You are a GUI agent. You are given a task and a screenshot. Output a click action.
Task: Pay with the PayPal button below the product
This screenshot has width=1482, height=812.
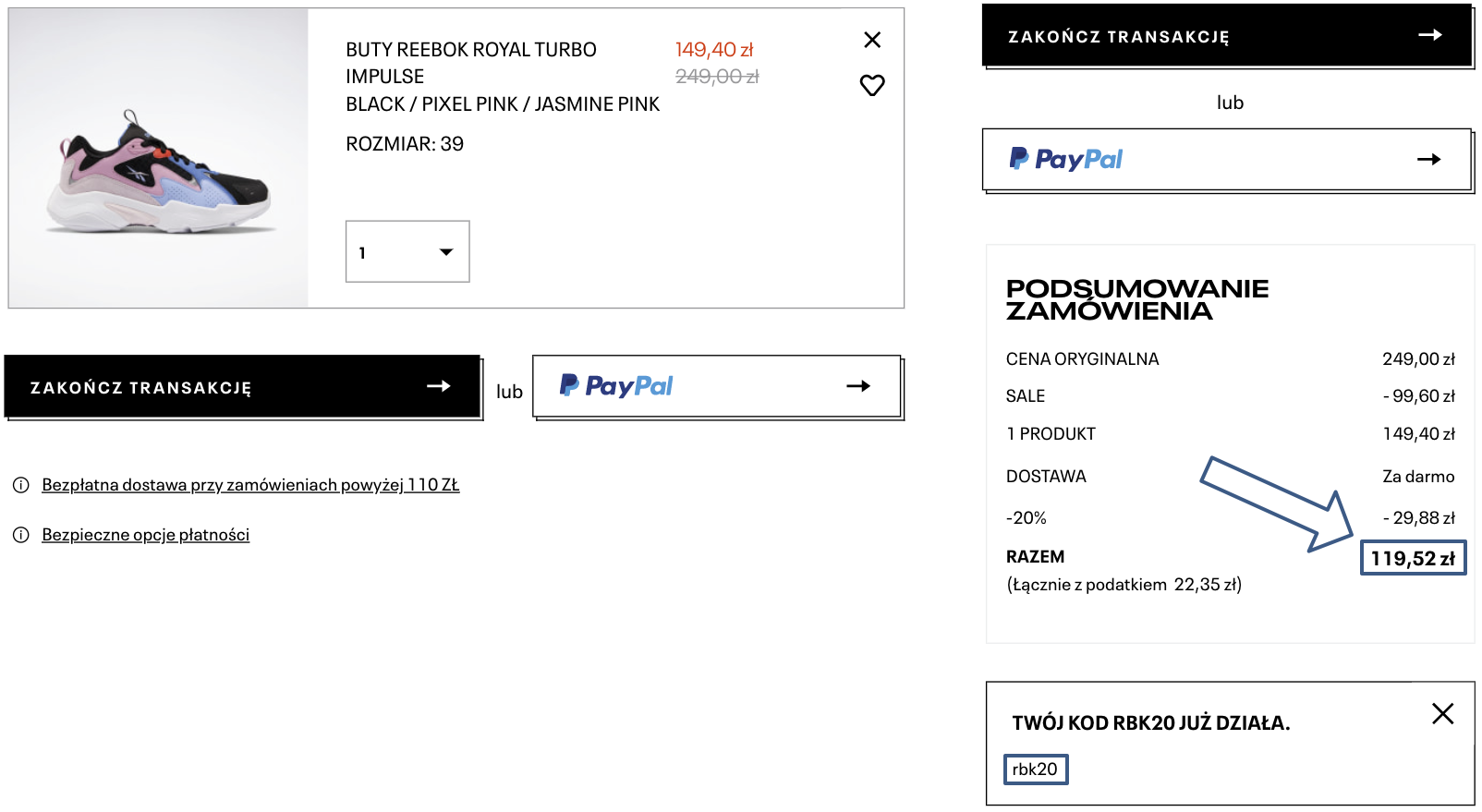tap(716, 386)
